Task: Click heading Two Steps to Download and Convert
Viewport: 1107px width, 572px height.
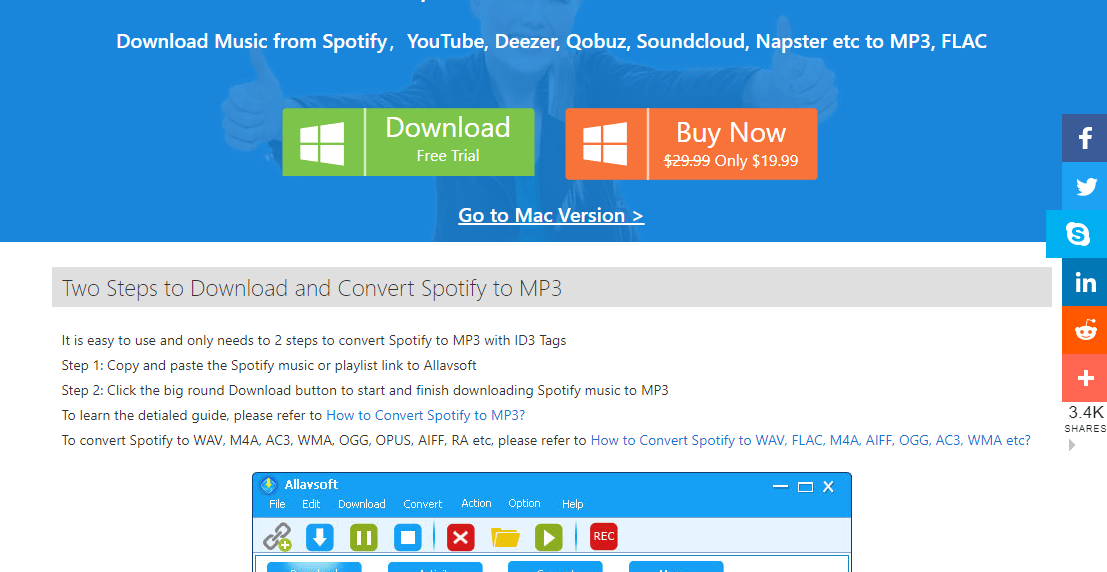Action: [x=312, y=288]
